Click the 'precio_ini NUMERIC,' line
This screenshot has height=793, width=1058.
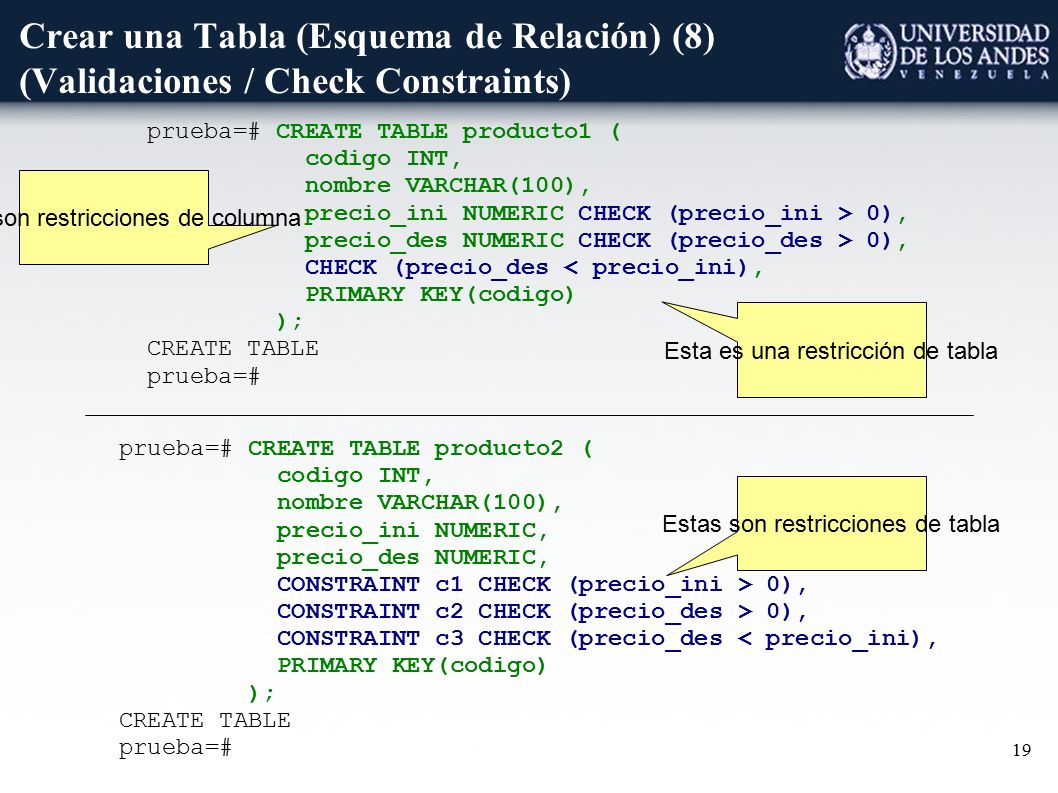point(412,530)
